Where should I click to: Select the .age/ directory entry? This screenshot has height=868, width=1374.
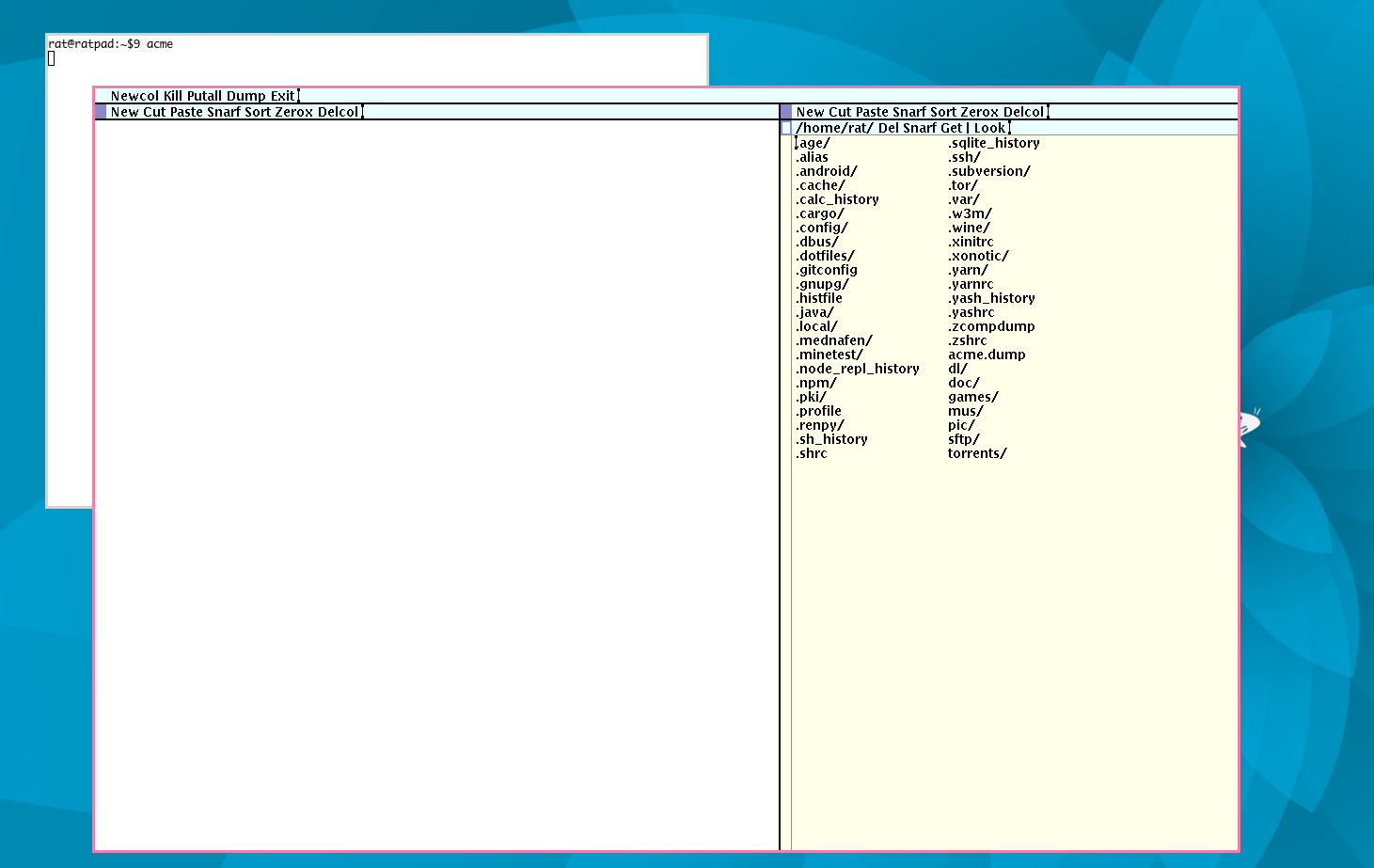[813, 143]
